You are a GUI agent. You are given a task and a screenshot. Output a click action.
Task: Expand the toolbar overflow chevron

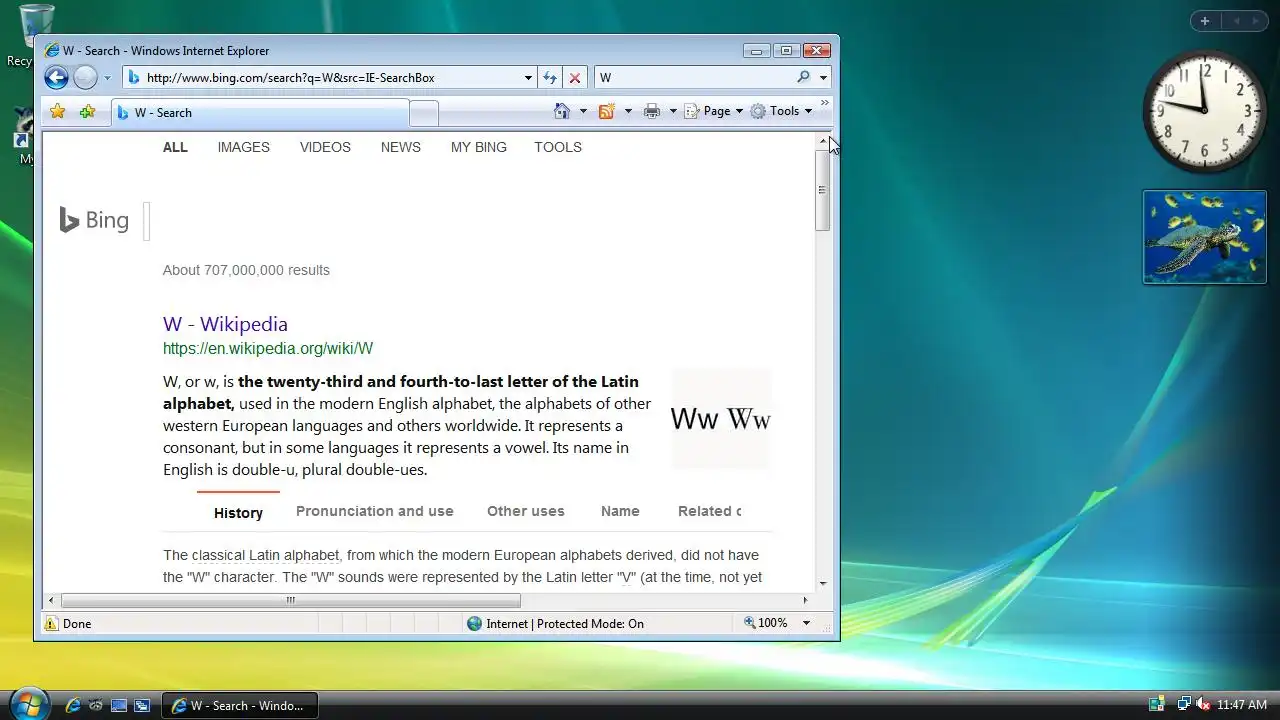(825, 103)
